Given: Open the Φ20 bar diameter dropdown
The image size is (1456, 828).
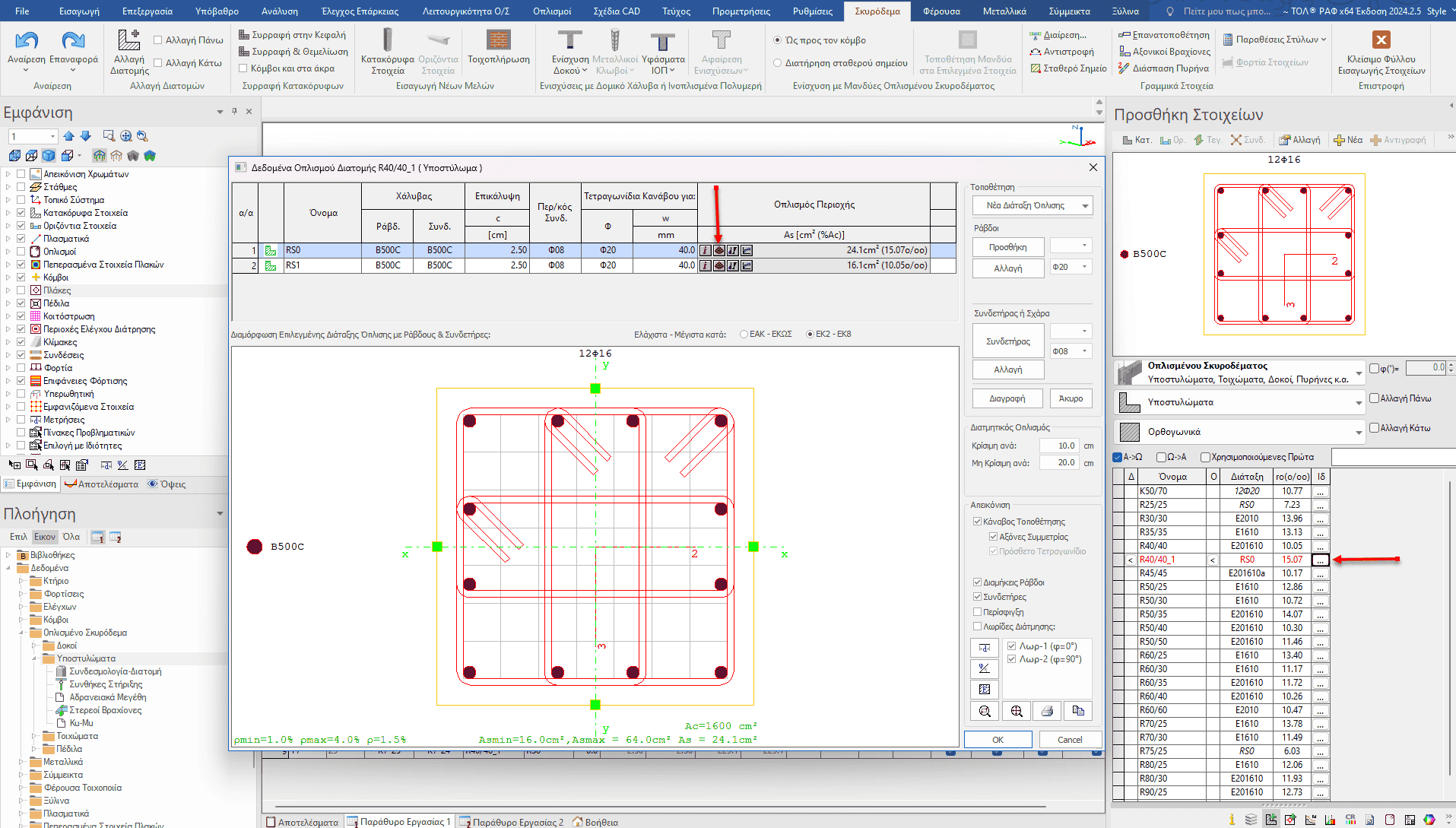Looking at the screenshot, I should click(x=1071, y=267).
